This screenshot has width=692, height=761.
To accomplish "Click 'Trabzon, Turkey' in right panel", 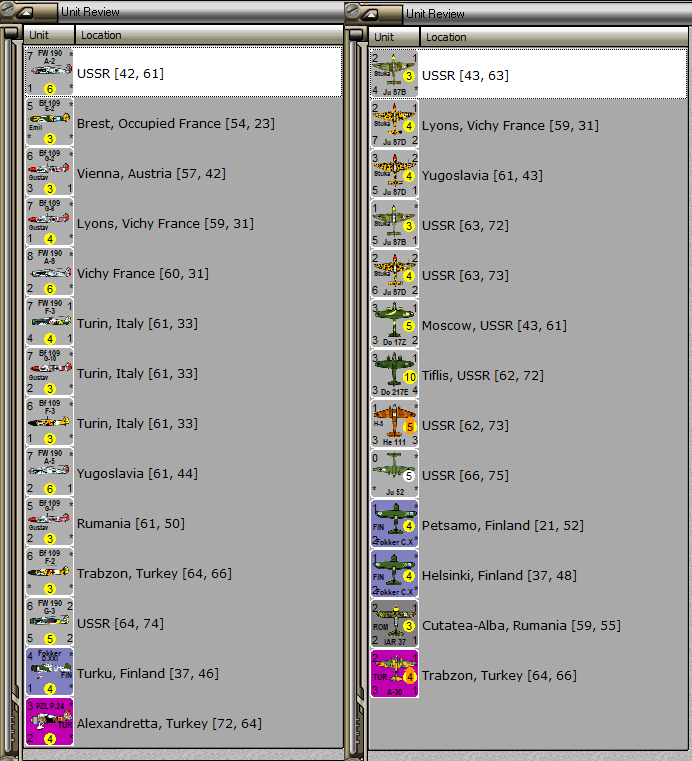I will pos(472,675).
